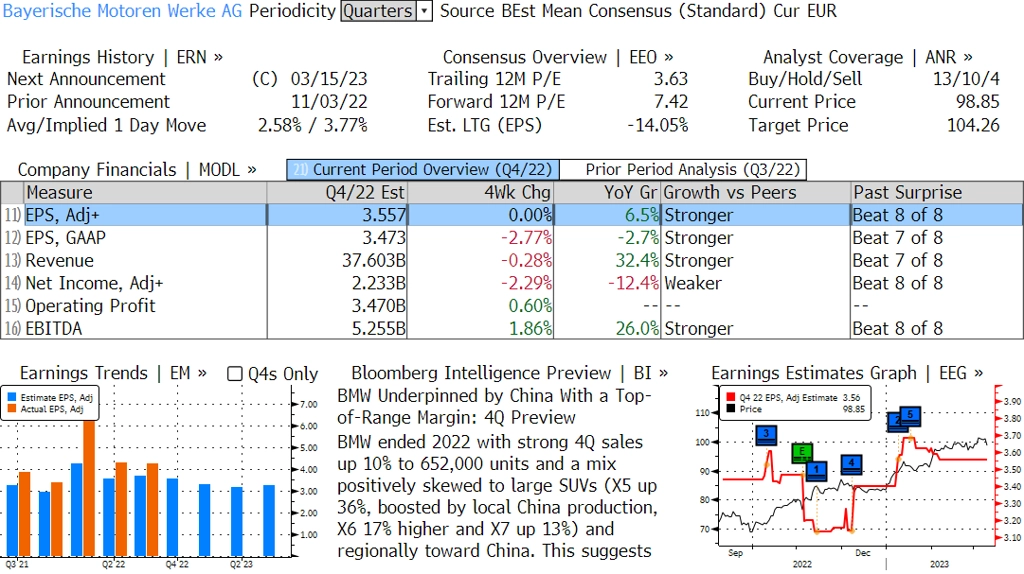1024x574 pixels.
Task: Open the Periodicity Quarters dropdown
Action: tap(386, 11)
